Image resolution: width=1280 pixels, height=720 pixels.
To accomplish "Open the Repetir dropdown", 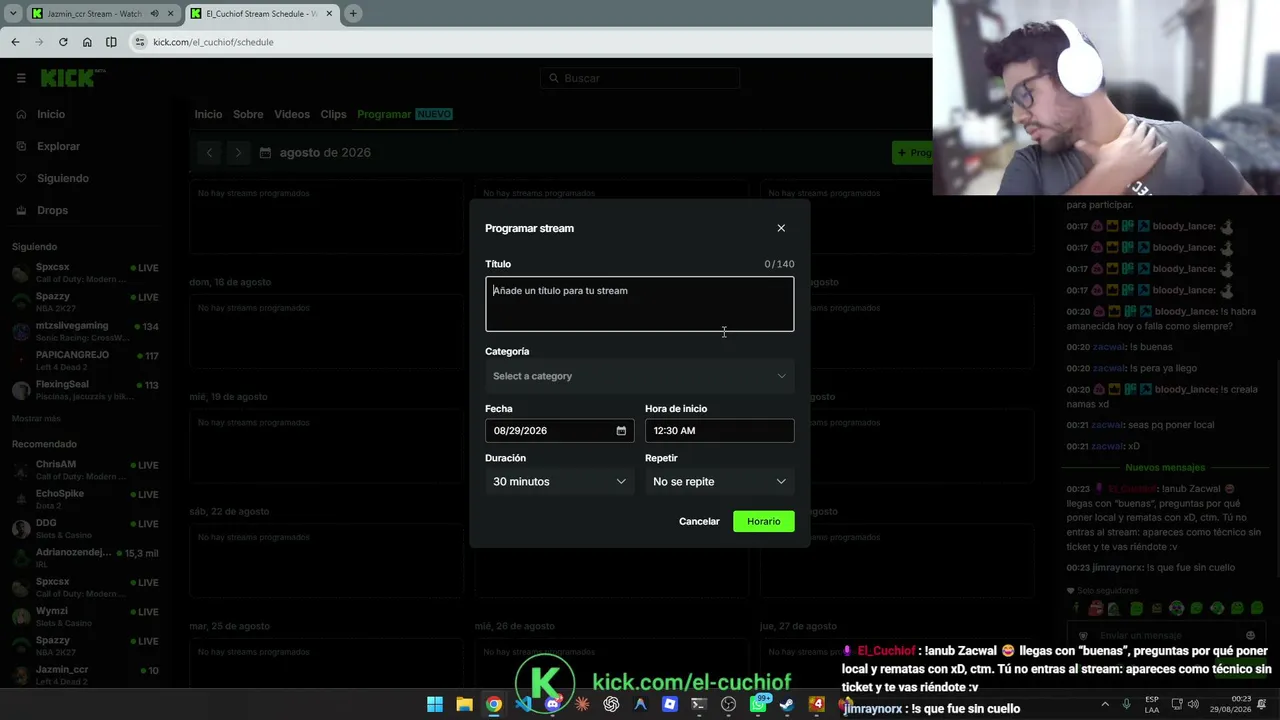I will 719,482.
